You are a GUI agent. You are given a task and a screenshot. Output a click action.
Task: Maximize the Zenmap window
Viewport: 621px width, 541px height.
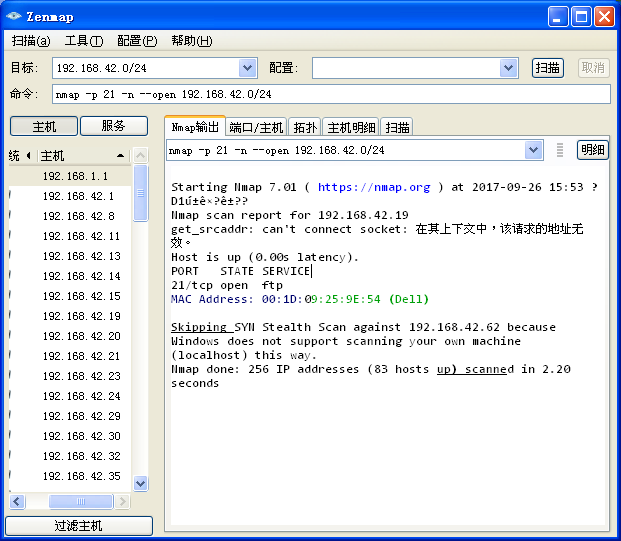(581, 17)
